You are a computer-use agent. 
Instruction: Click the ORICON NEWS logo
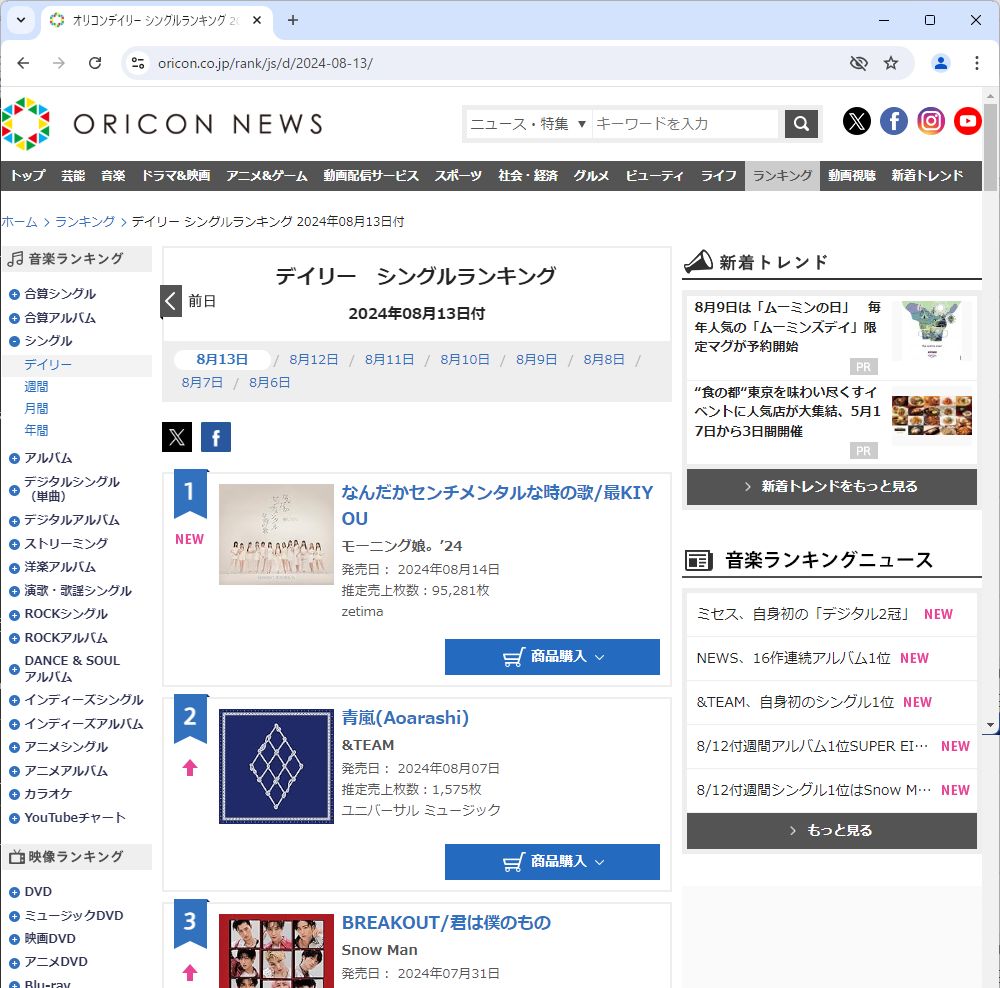(163, 123)
